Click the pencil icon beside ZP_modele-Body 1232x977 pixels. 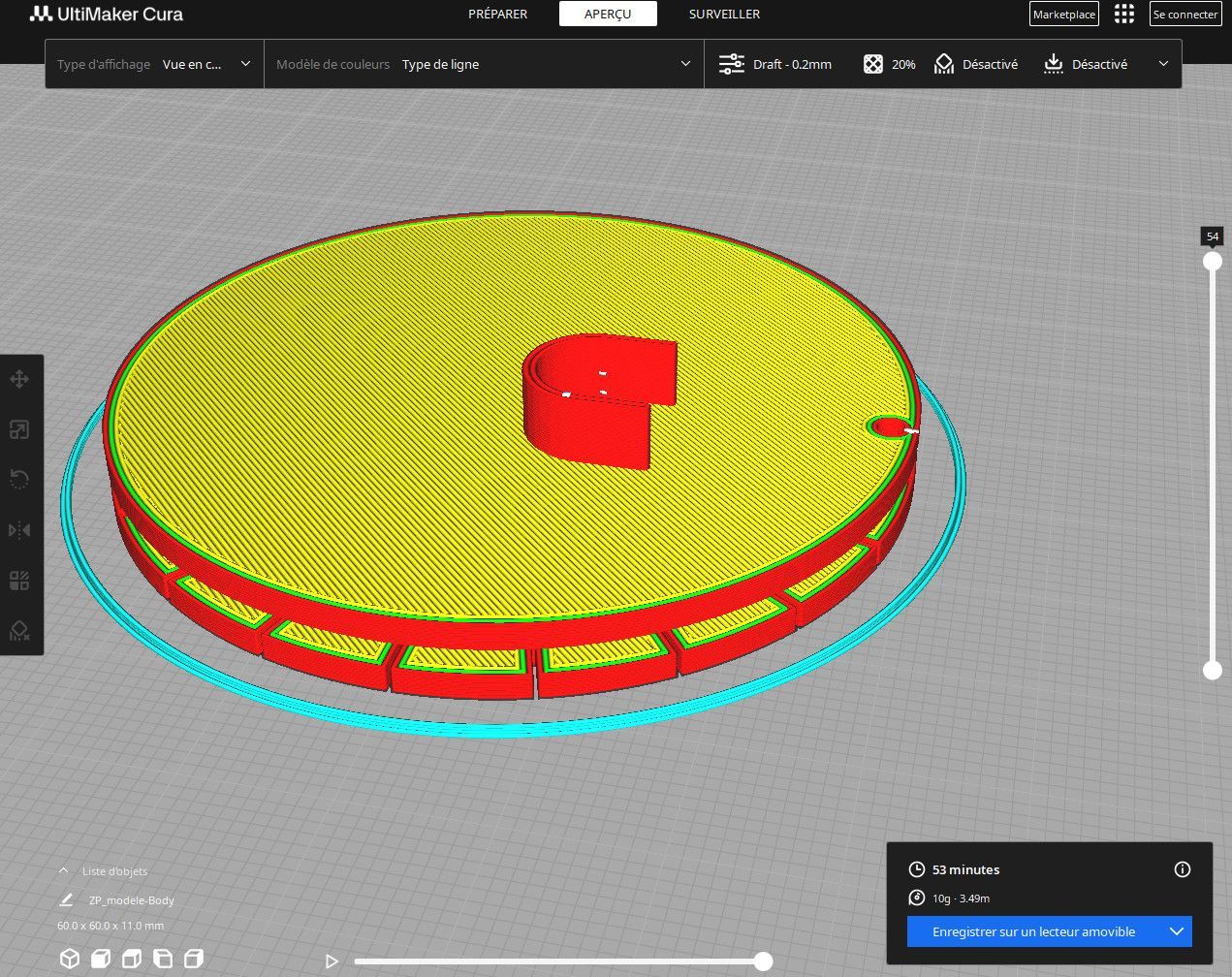tap(66, 900)
